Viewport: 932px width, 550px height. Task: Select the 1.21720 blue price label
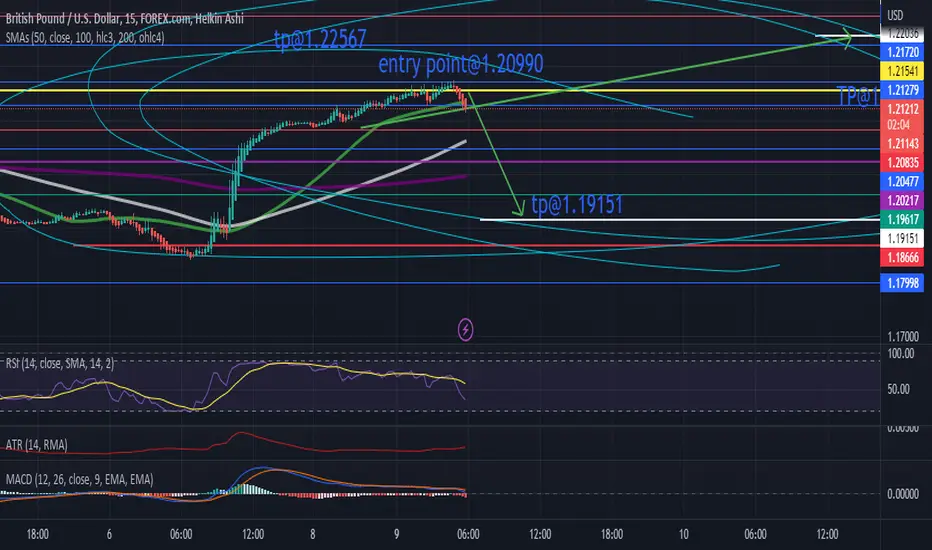click(x=902, y=52)
